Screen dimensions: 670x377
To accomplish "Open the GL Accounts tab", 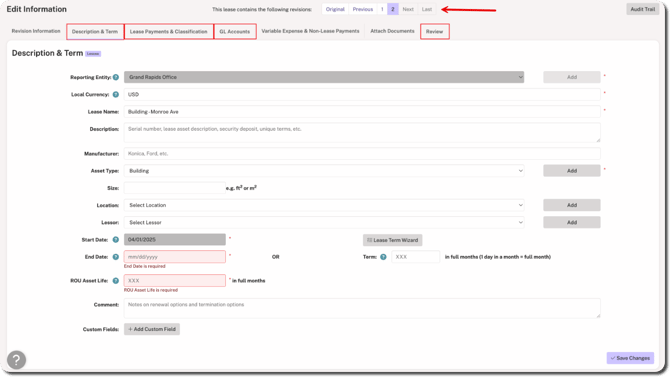I will [235, 32].
